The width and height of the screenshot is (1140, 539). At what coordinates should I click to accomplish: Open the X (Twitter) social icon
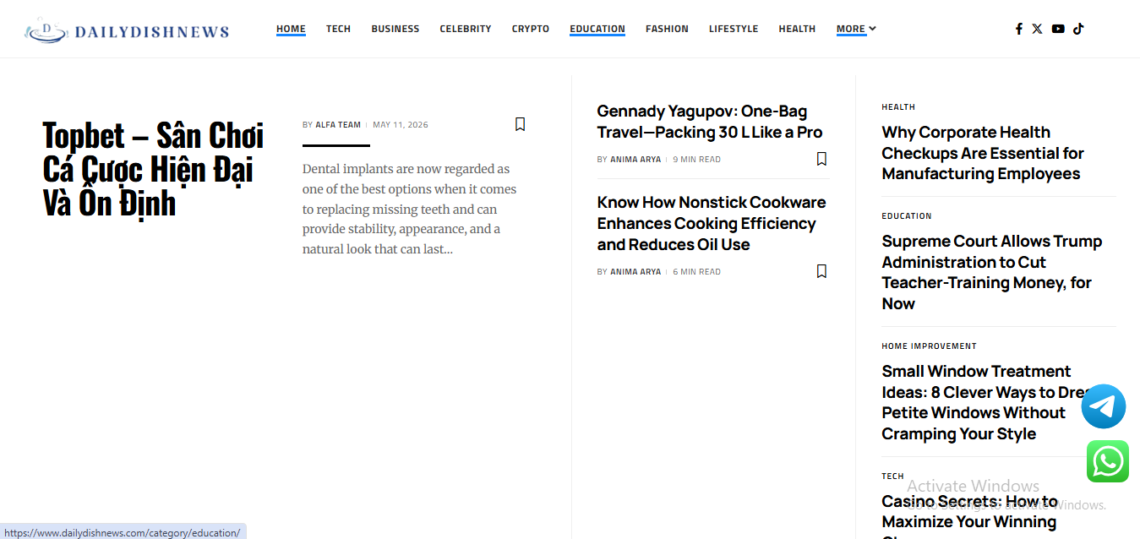coord(1037,29)
